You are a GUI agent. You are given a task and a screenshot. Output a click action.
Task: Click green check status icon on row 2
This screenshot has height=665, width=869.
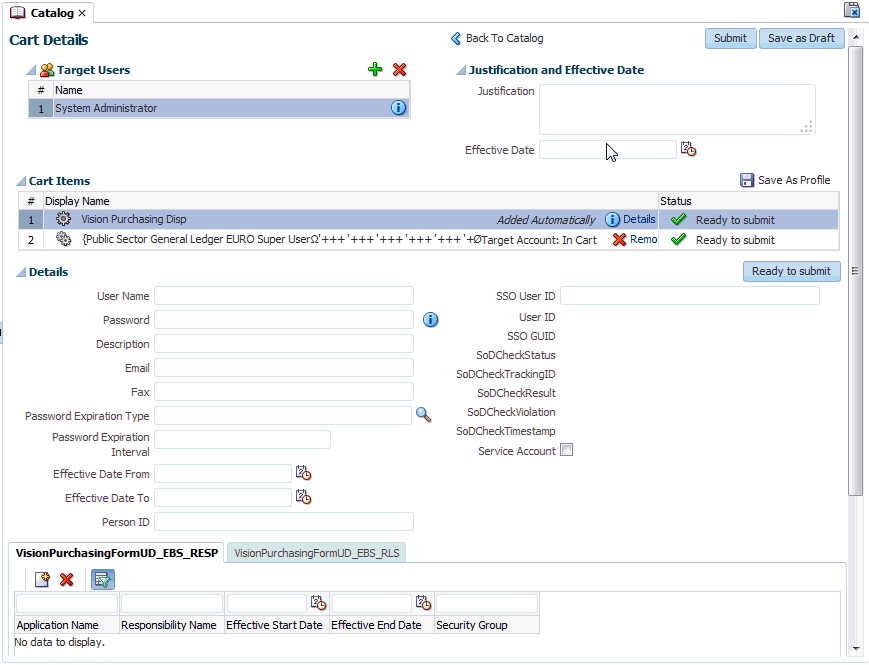(678, 239)
